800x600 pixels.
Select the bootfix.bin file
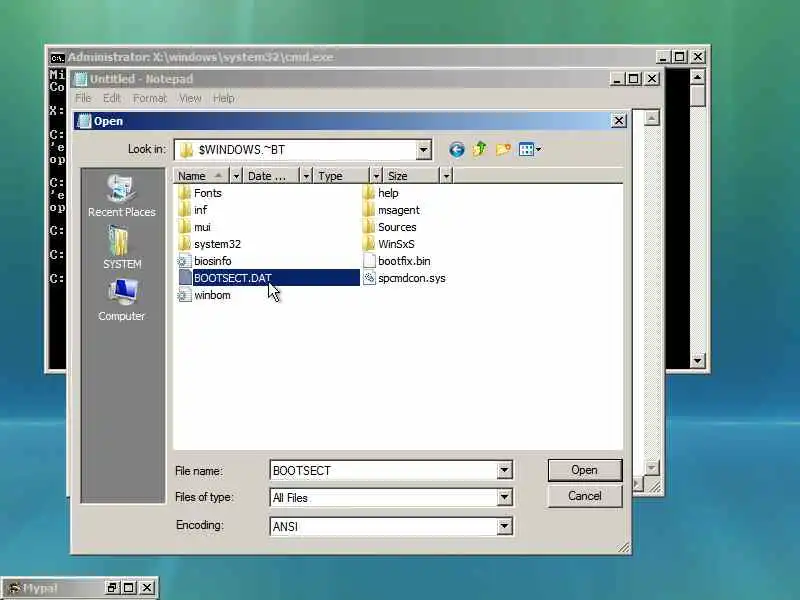[397, 261]
